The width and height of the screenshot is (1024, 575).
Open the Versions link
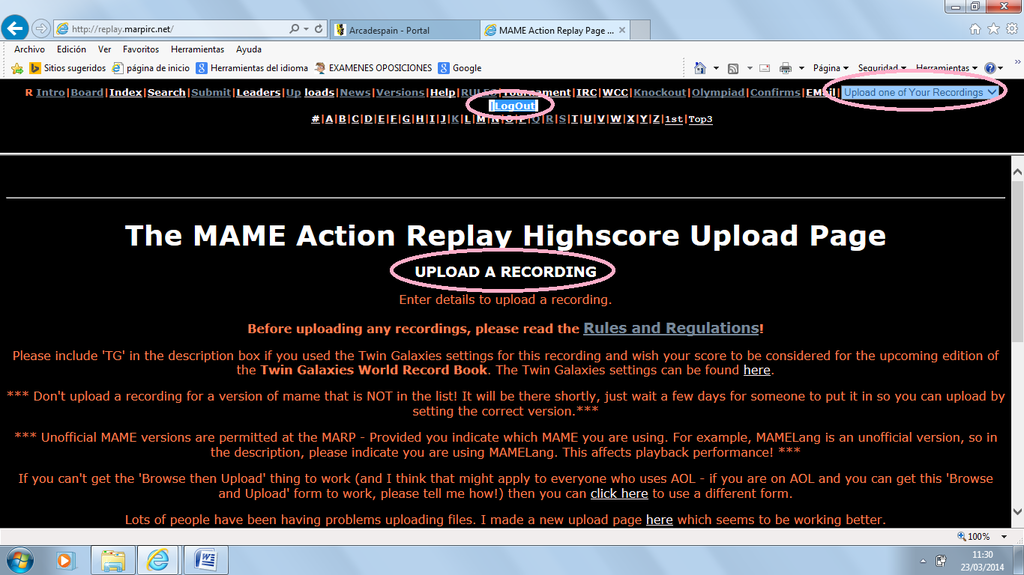400,92
